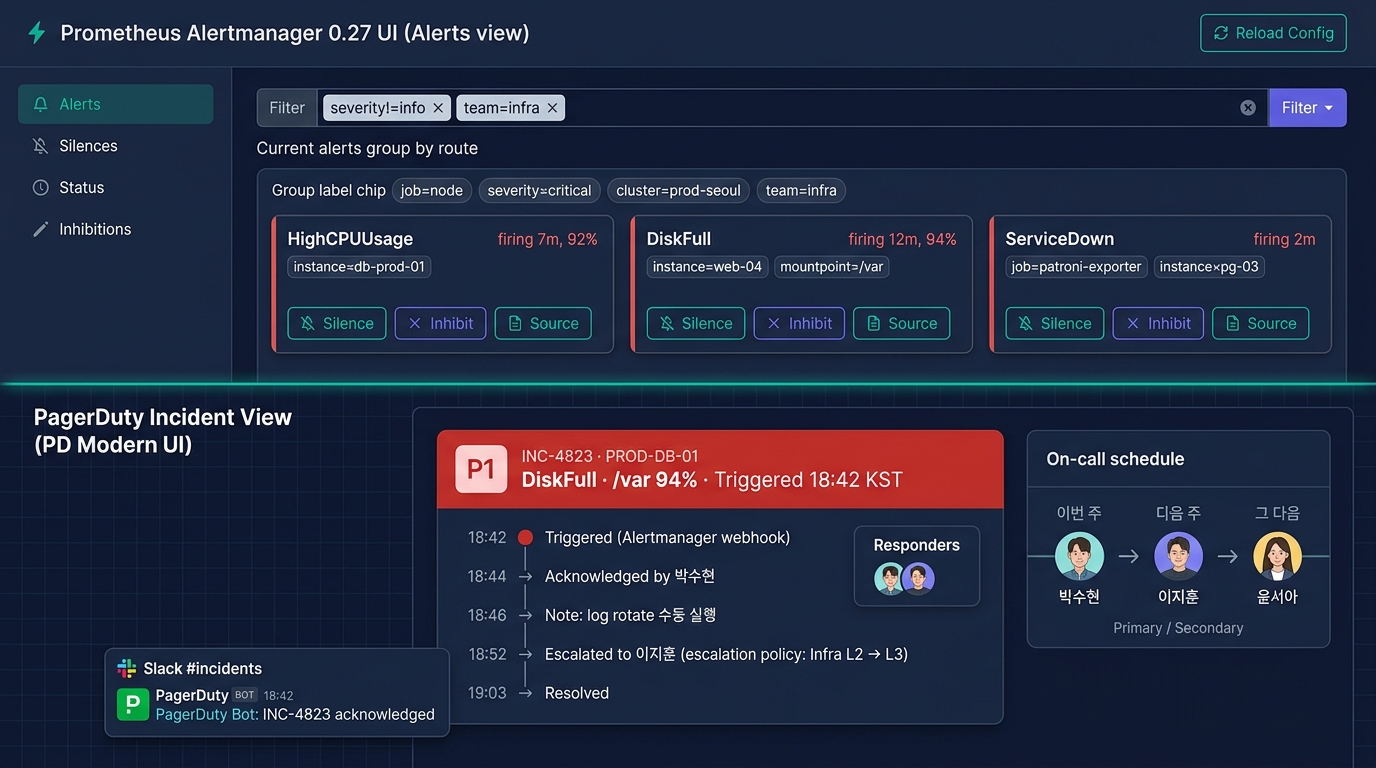Click the Acknowledged by 박수현 timeline entry

click(x=630, y=576)
